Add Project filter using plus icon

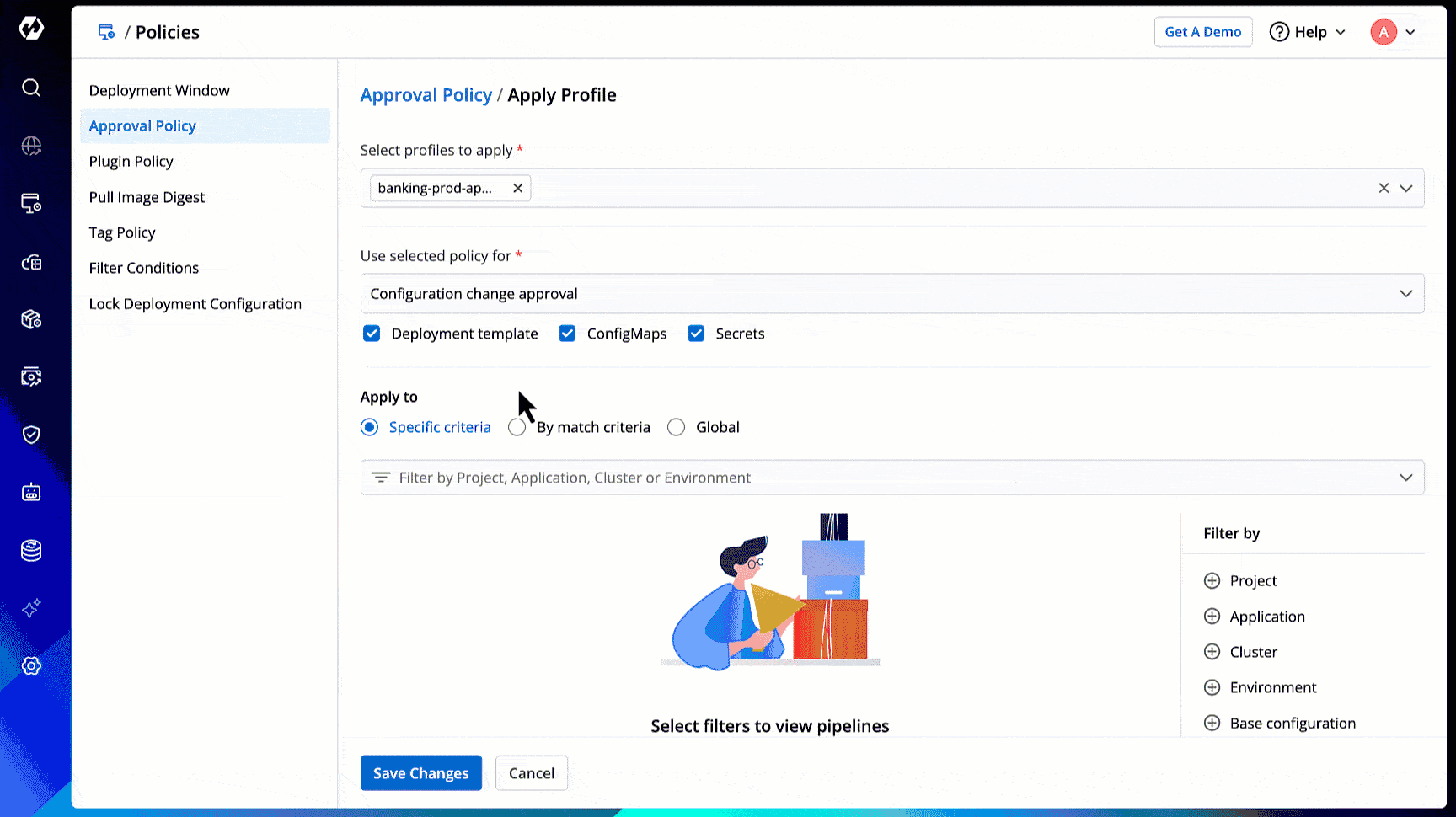pos(1212,581)
